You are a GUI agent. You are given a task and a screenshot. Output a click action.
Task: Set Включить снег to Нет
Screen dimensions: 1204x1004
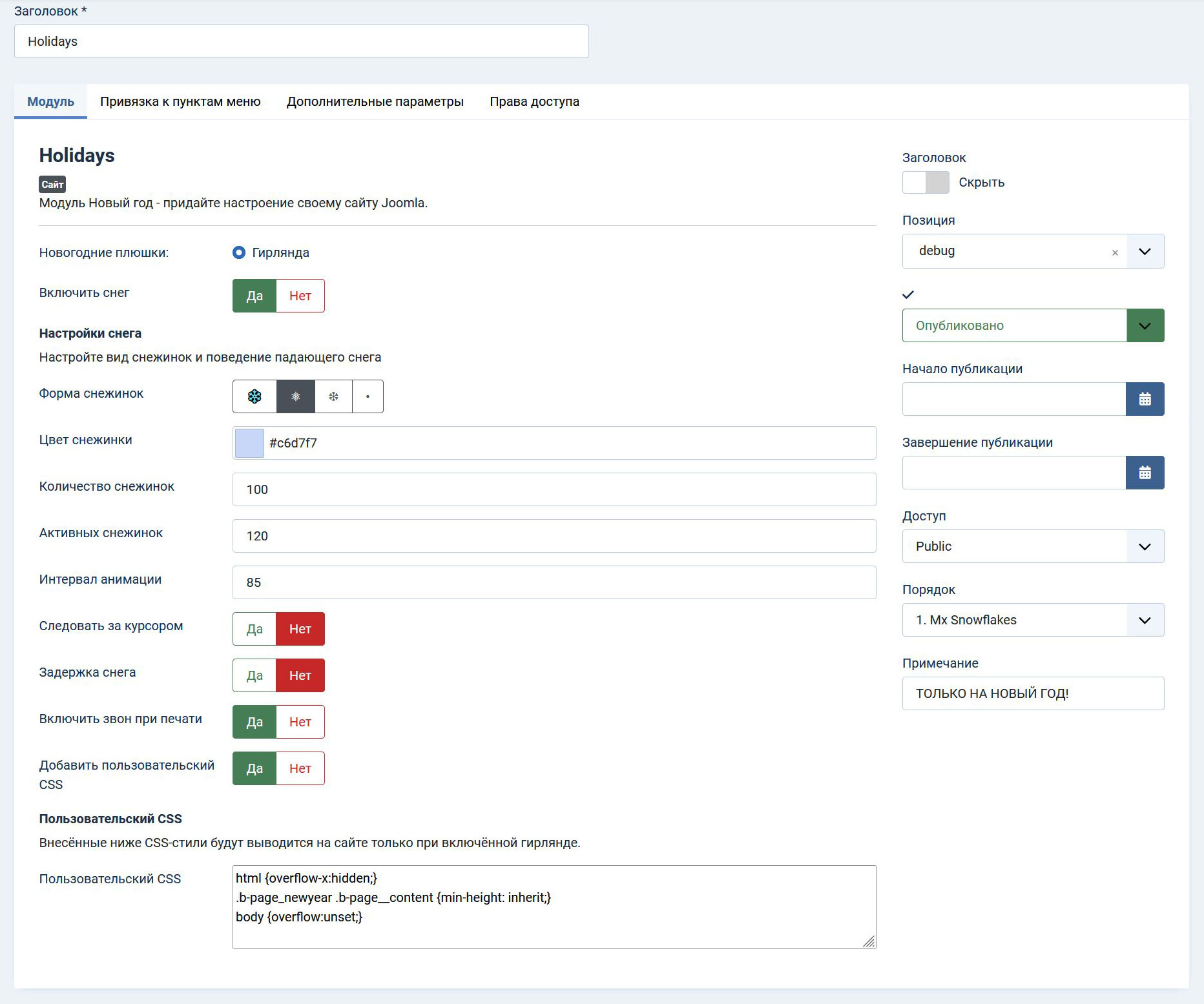[x=300, y=296]
